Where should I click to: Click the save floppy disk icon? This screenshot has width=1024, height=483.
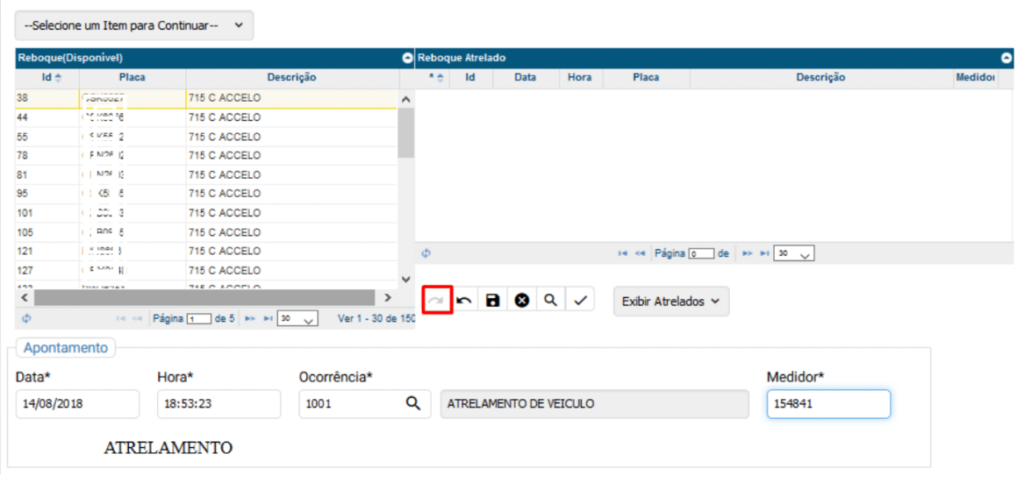[493, 300]
